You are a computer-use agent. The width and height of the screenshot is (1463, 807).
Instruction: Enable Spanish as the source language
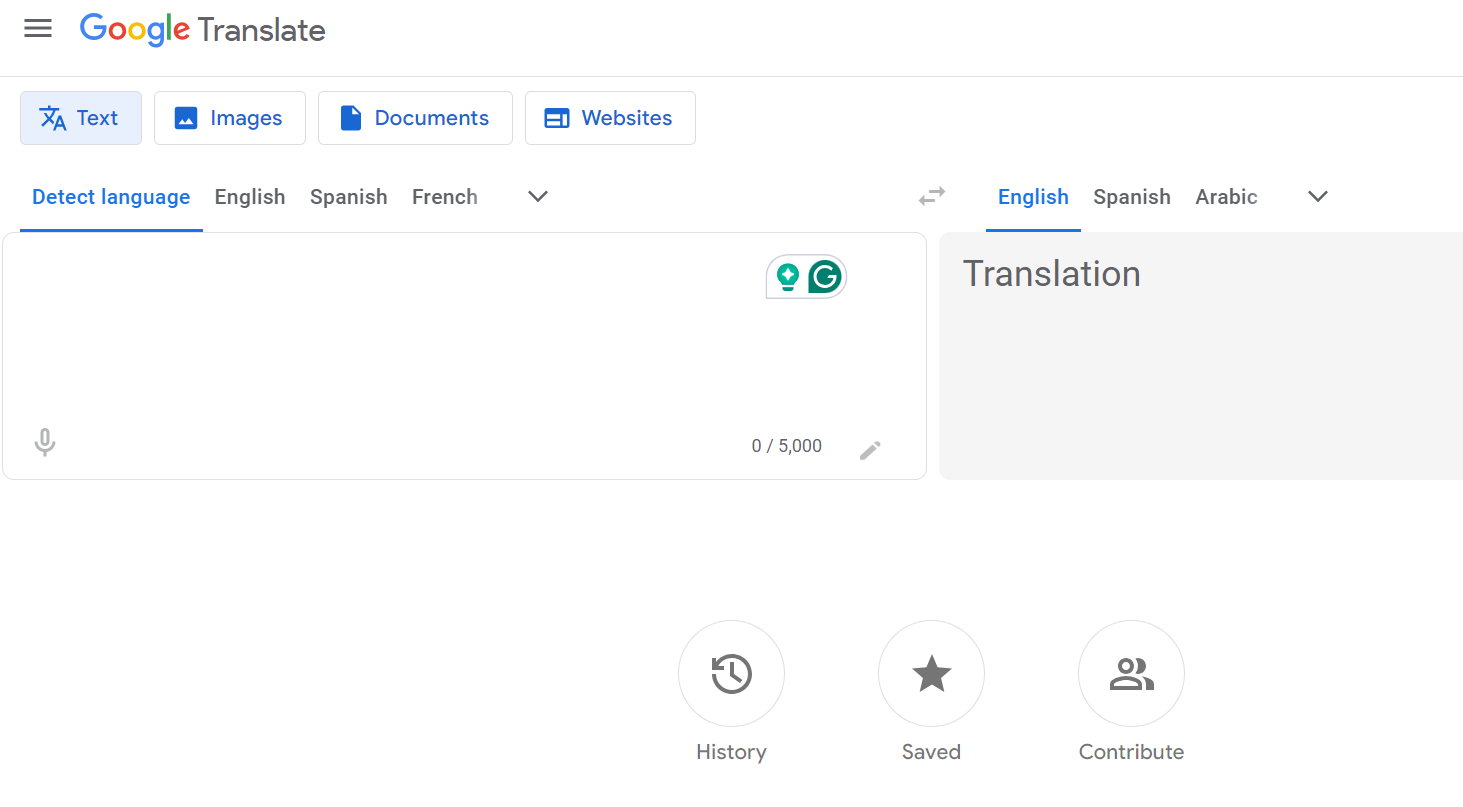pyautogui.click(x=348, y=196)
